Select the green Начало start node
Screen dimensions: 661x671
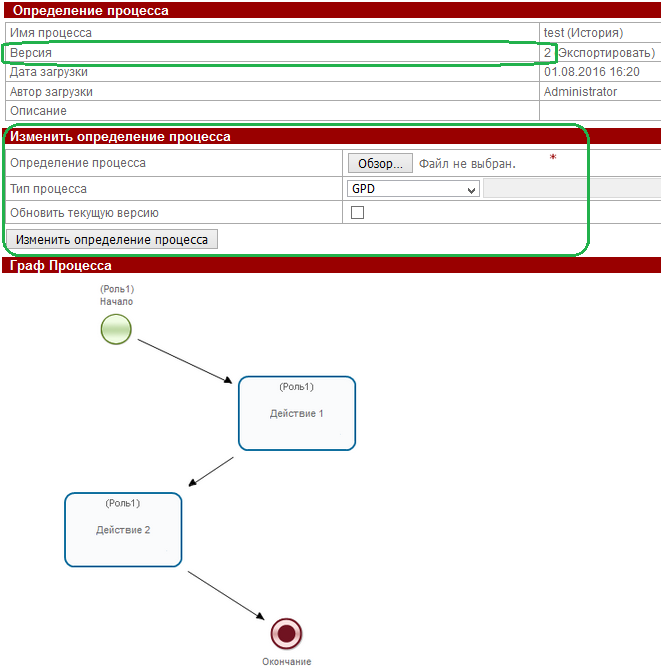coord(116,329)
